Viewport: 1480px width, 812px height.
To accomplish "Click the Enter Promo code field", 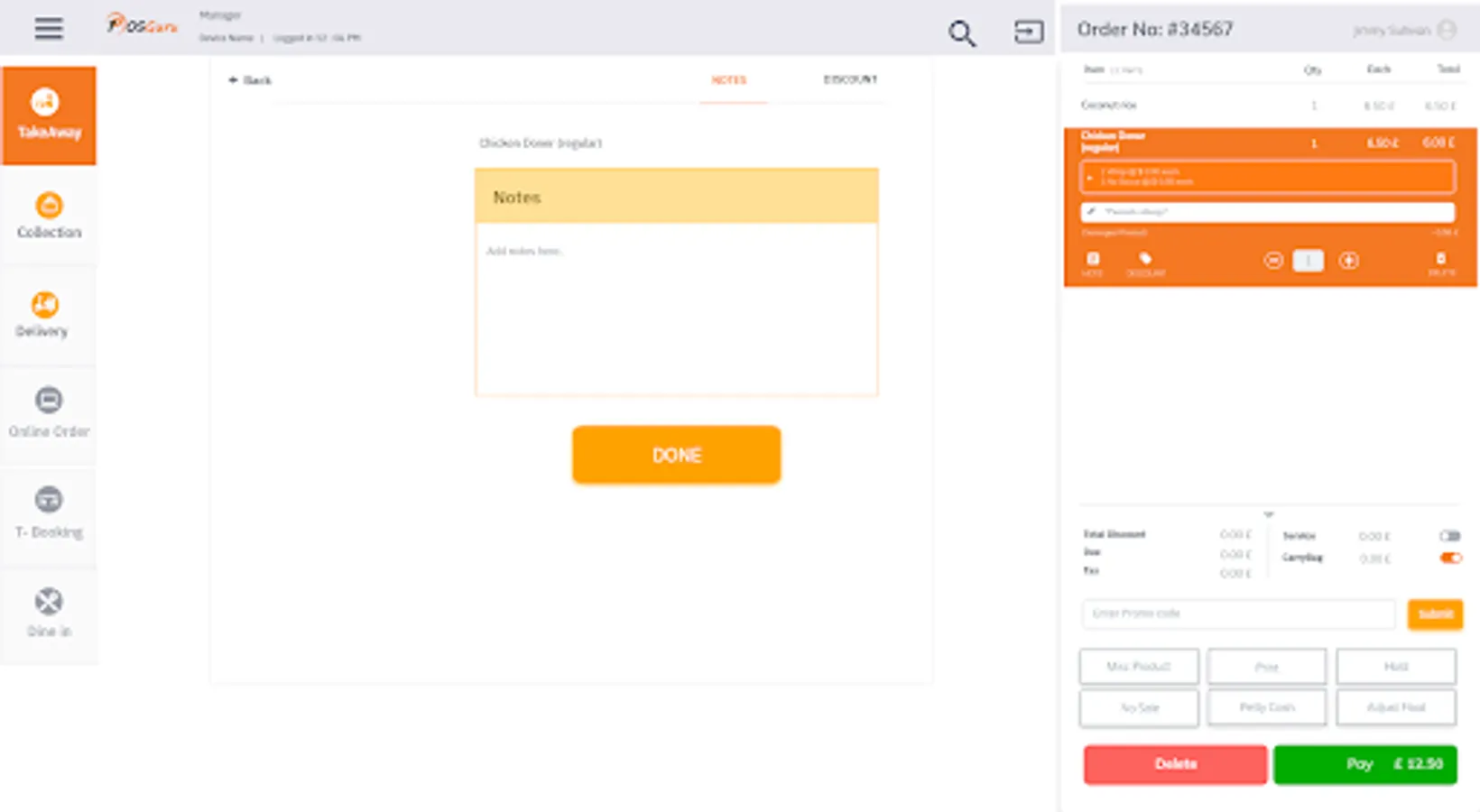I will coord(1237,614).
